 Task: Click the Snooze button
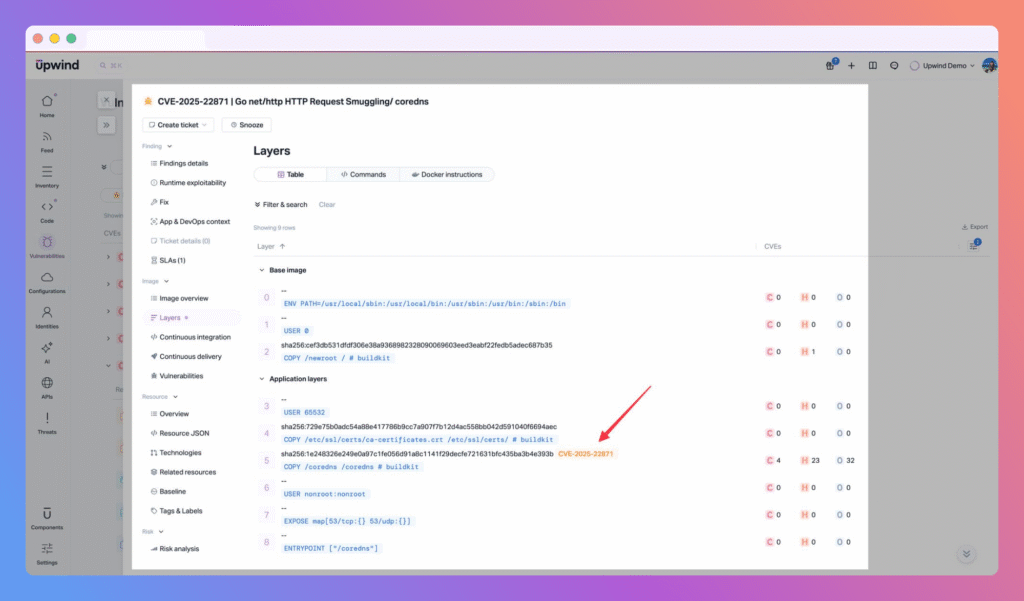[246, 125]
